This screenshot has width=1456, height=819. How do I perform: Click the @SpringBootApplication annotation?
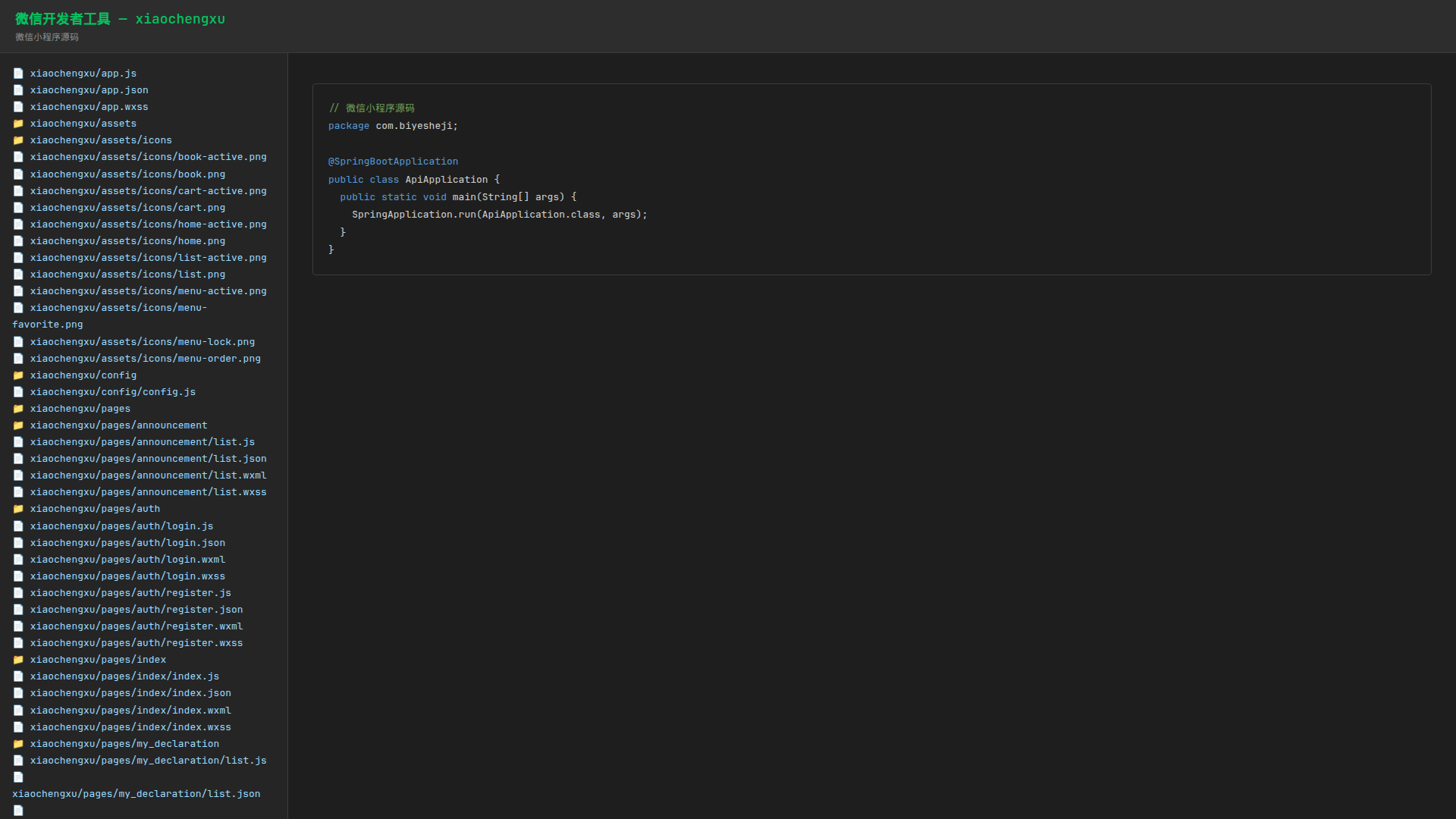(x=393, y=162)
